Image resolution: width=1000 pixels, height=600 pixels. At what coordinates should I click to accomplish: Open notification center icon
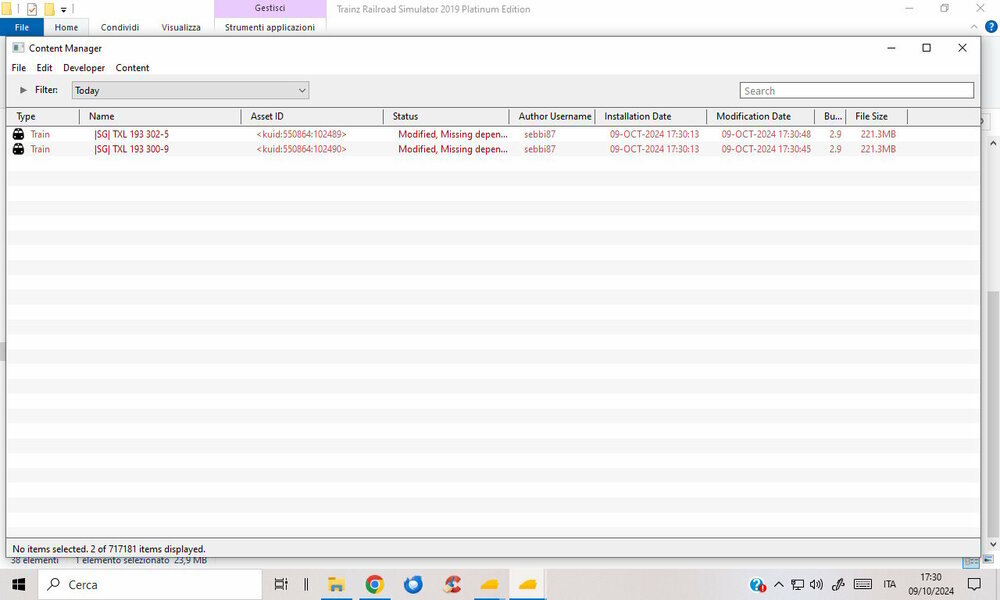[x=974, y=584]
